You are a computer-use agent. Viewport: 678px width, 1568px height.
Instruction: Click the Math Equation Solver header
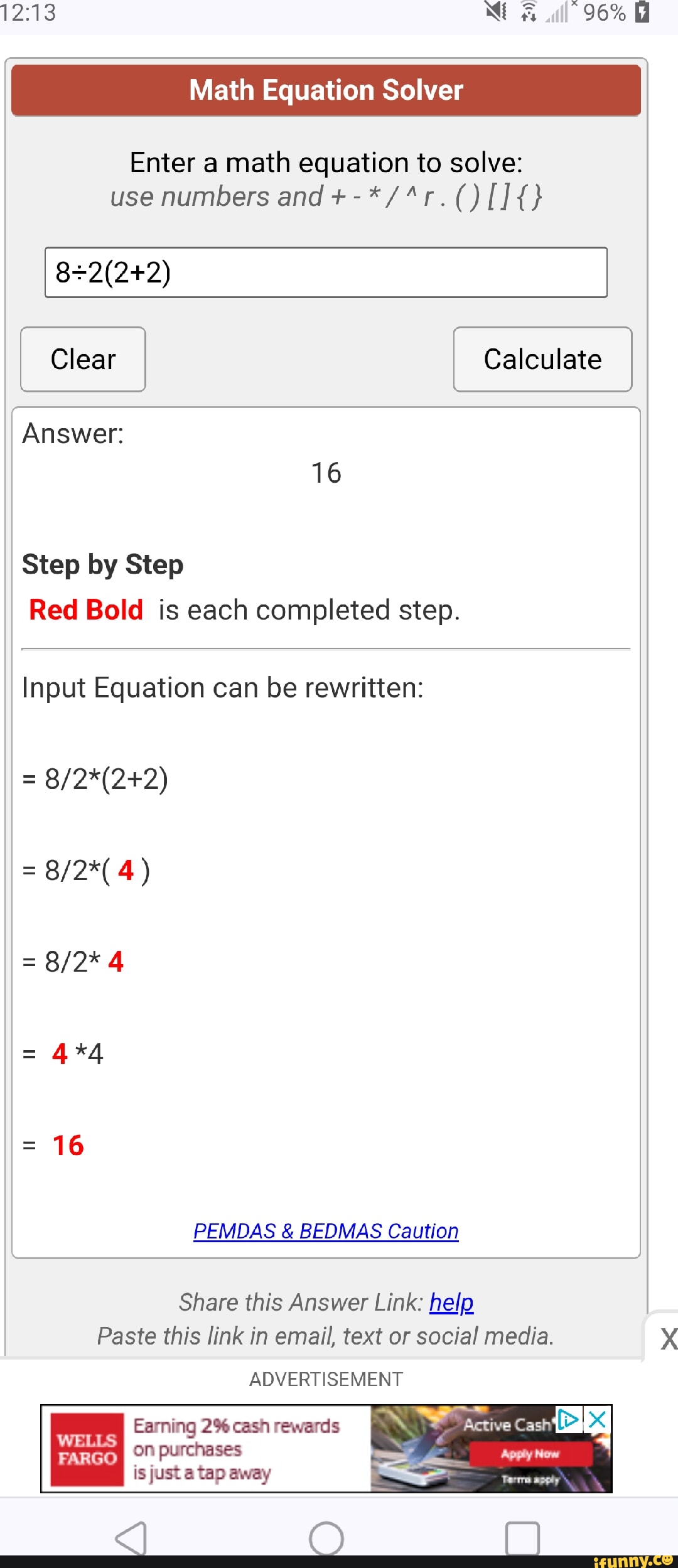326,90
